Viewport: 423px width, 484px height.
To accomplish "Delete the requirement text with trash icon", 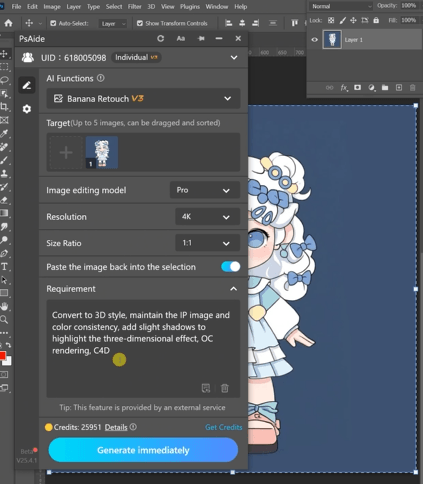I will click(x=225, y=388).
